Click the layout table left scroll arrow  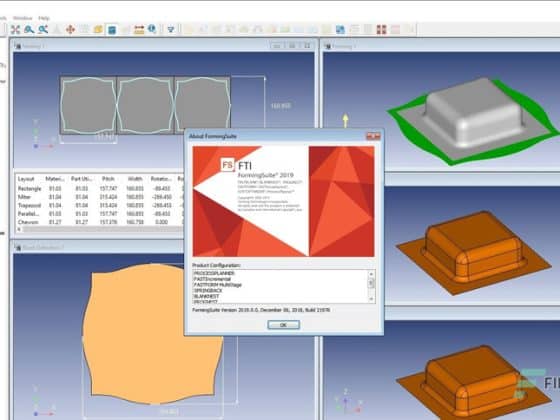pos(19,229)
